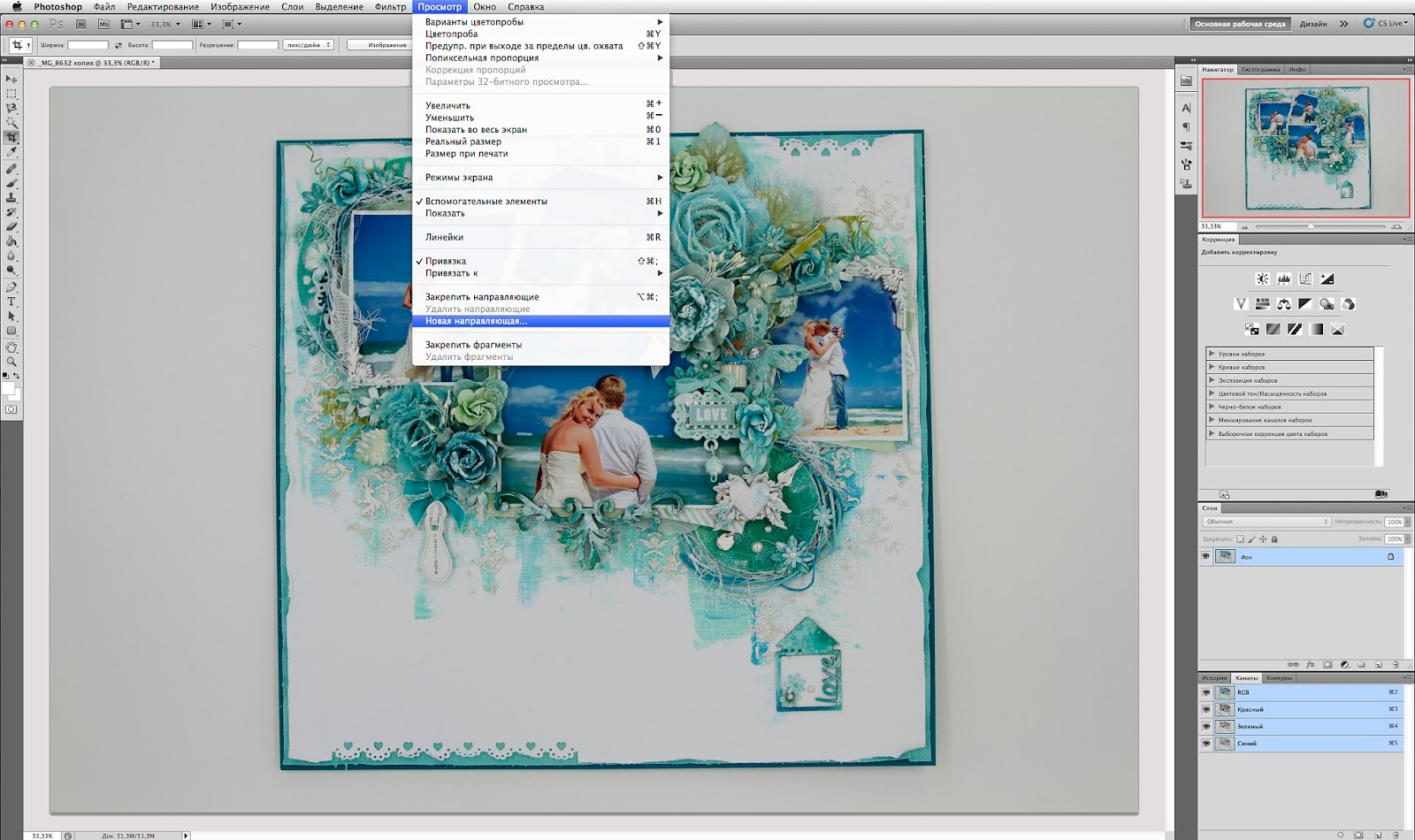Add a Brightness/Contrast adjustment
The width and height of the screenshot is (1415, 840).
[x=1262, y=279]
